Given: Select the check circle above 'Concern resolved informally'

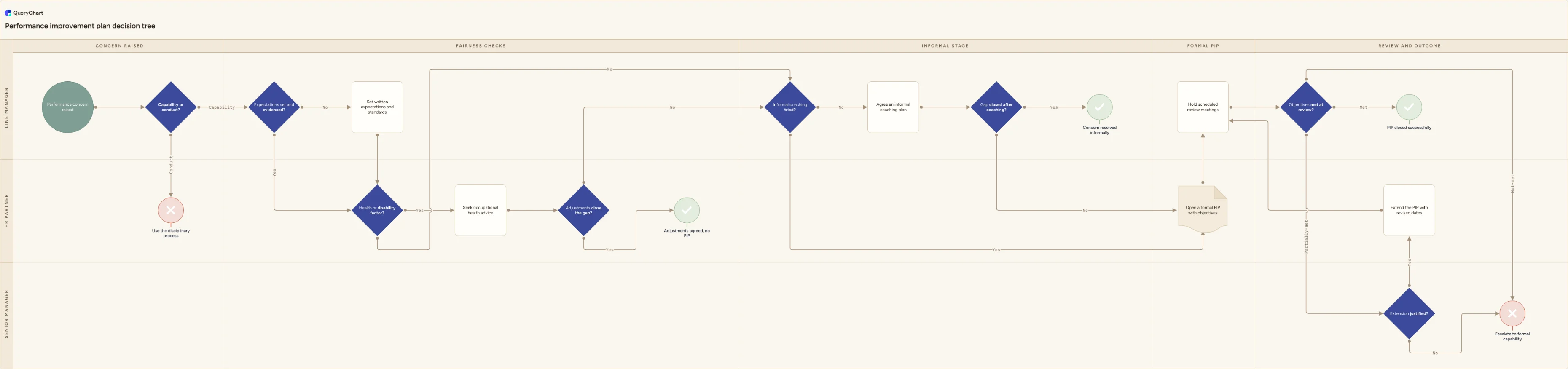Looking at the screenshot, I should point(1099,107).
